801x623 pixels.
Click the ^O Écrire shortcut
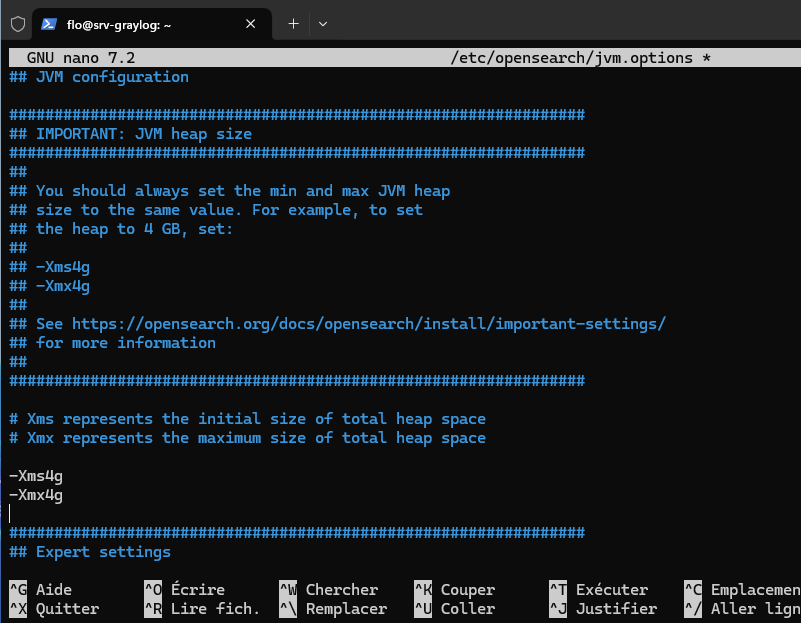[184, 590]
